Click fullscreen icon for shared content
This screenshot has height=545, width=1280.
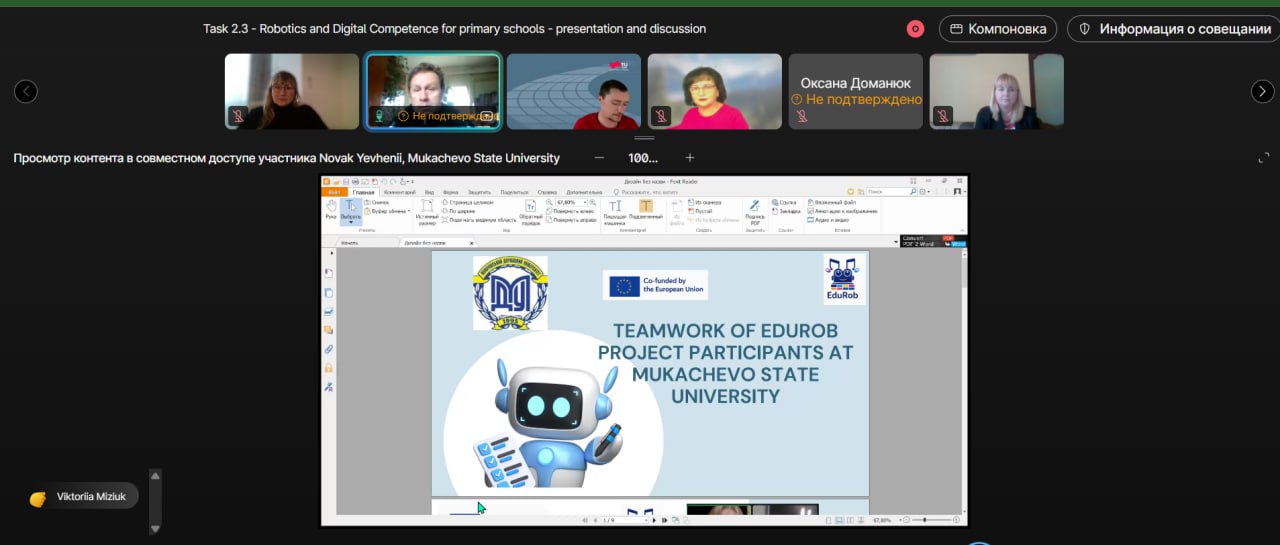1263,158
